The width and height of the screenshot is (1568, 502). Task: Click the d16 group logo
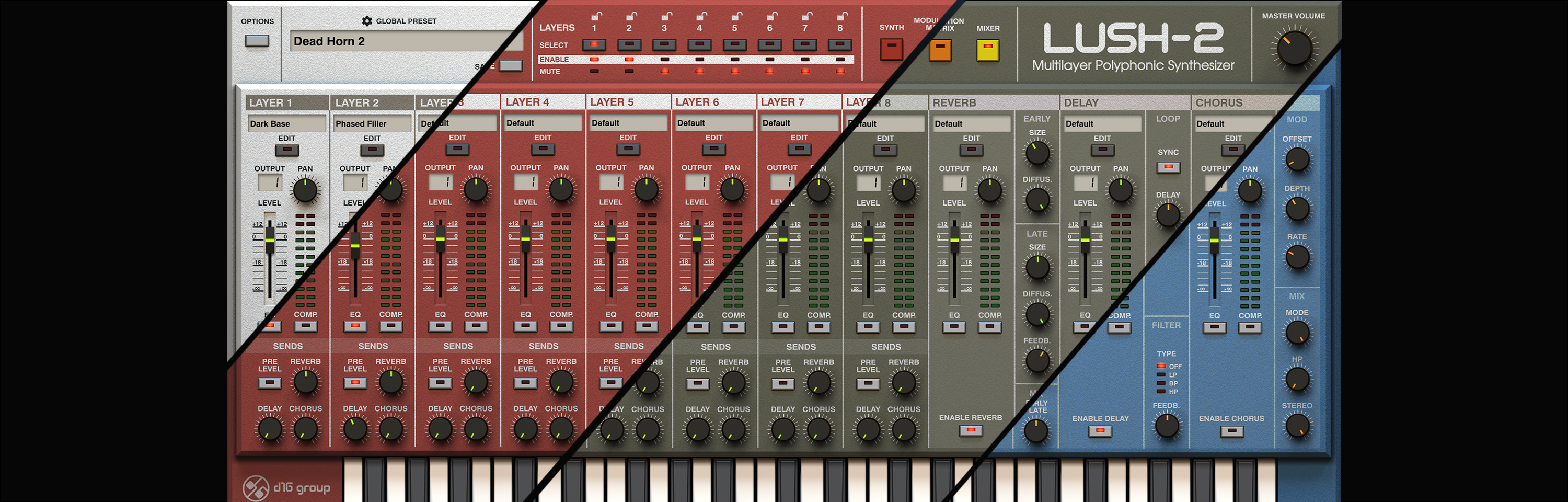pyautogui.click(x=287, y=487)
